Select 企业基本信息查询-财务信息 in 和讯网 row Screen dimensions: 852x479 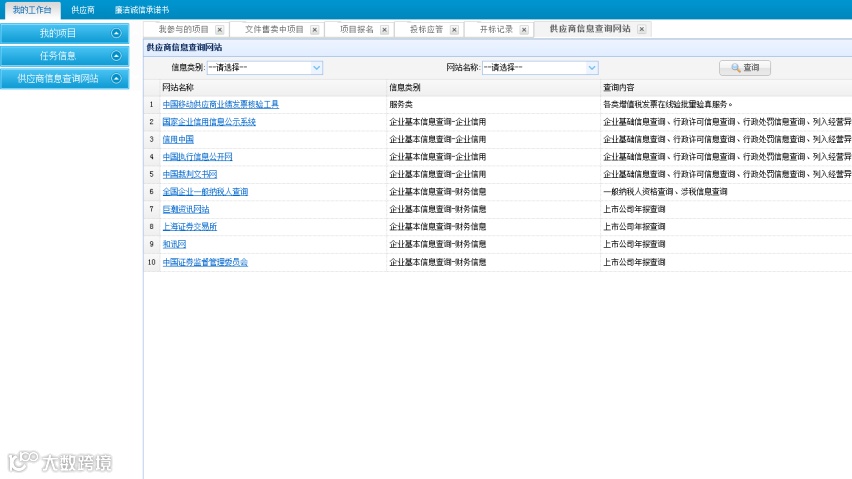(x=493, y=244)
